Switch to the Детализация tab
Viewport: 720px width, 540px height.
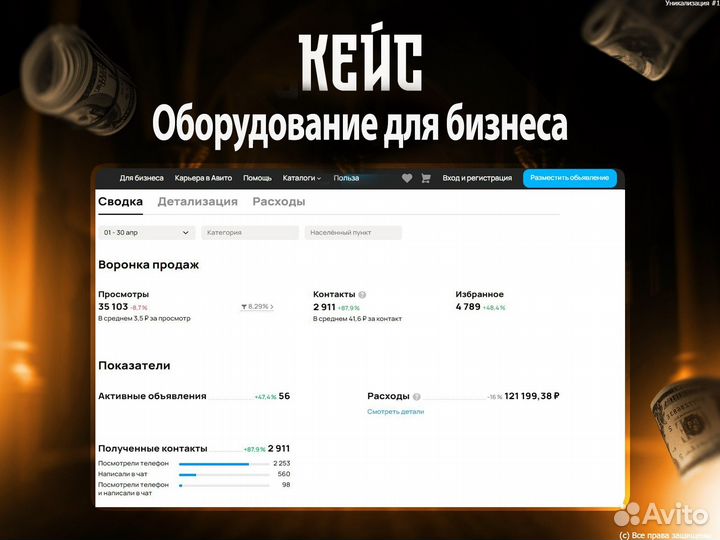coord(197,202)
